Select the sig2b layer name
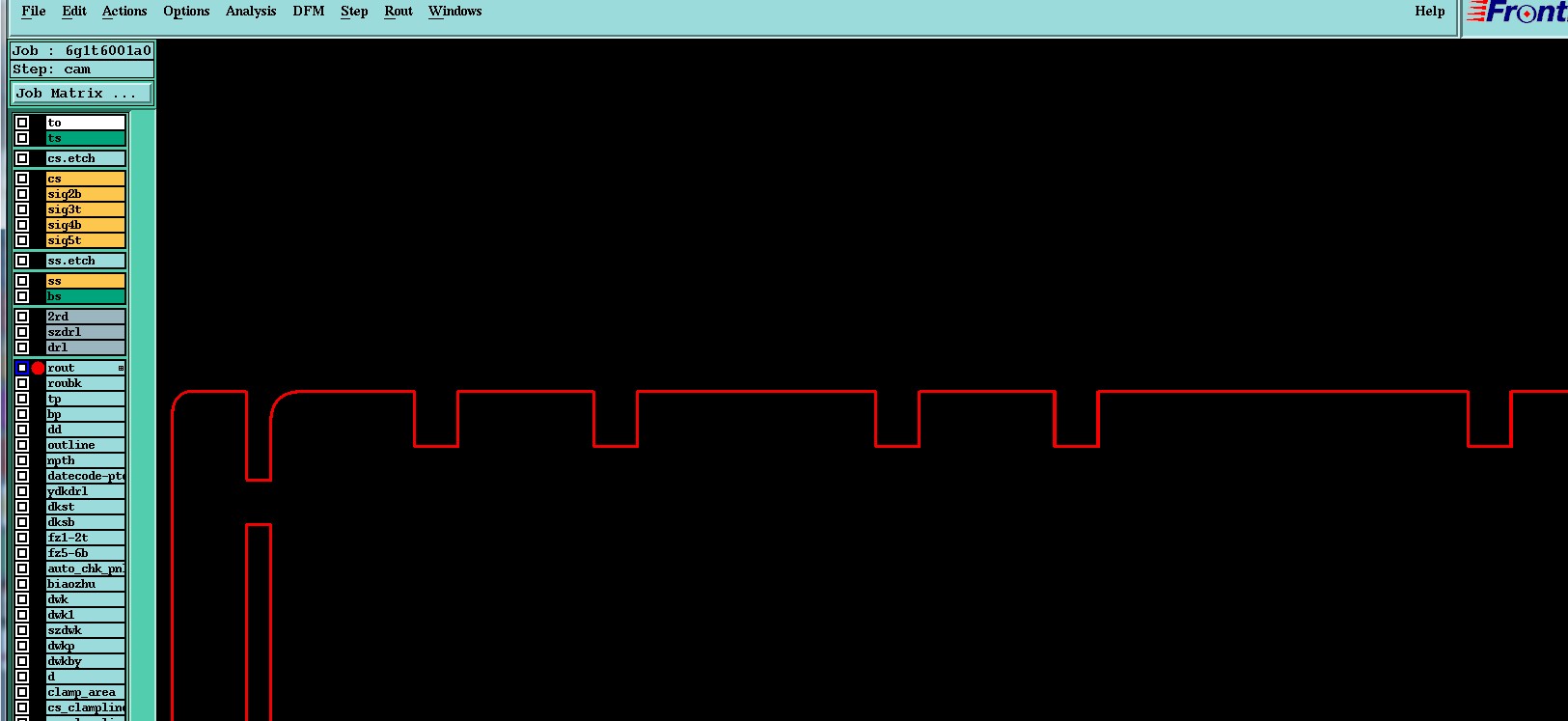This screenshot has height=721, width=1568. pos(86,194)
